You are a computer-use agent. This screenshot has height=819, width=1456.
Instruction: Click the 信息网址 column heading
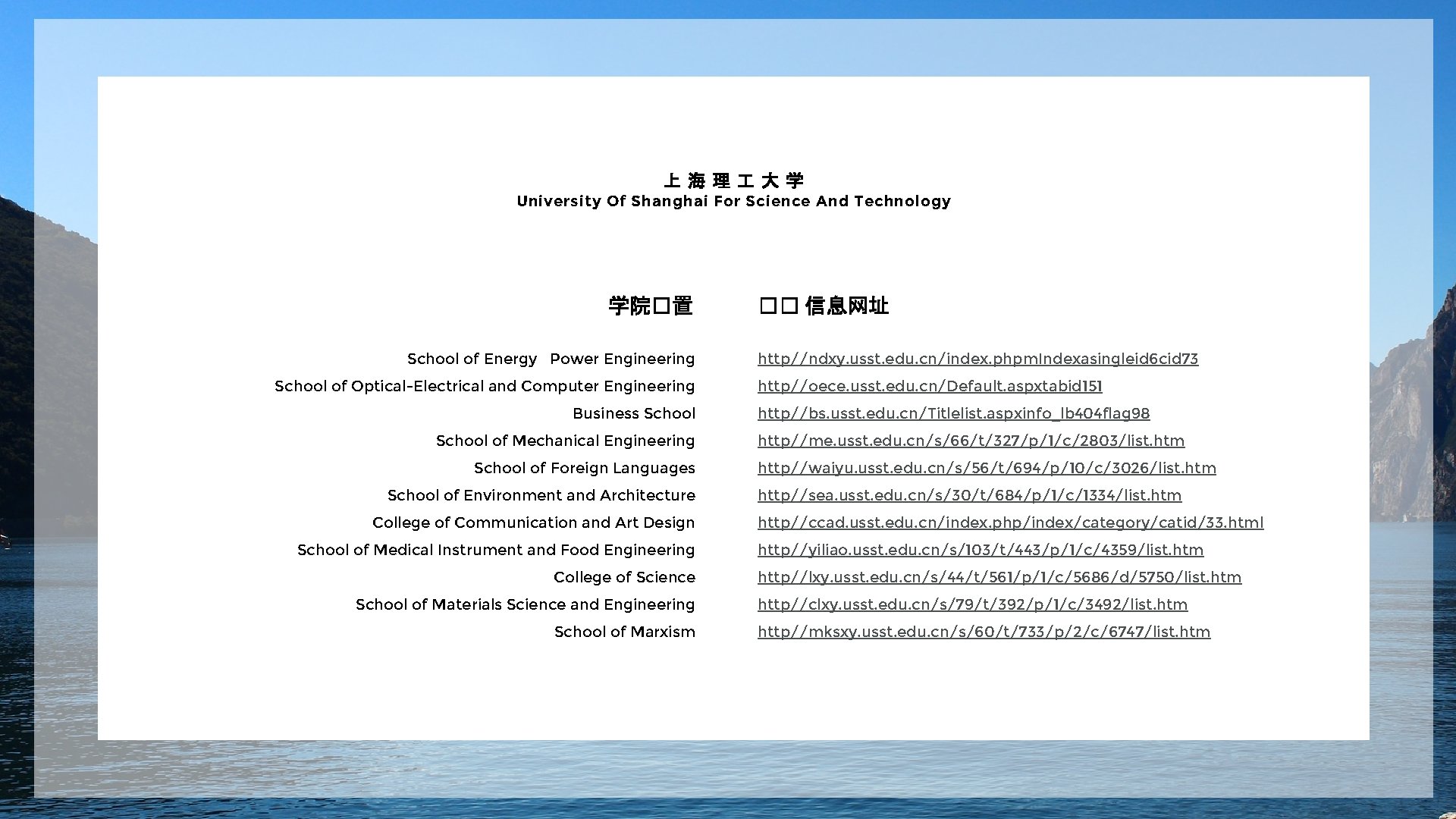824,306
